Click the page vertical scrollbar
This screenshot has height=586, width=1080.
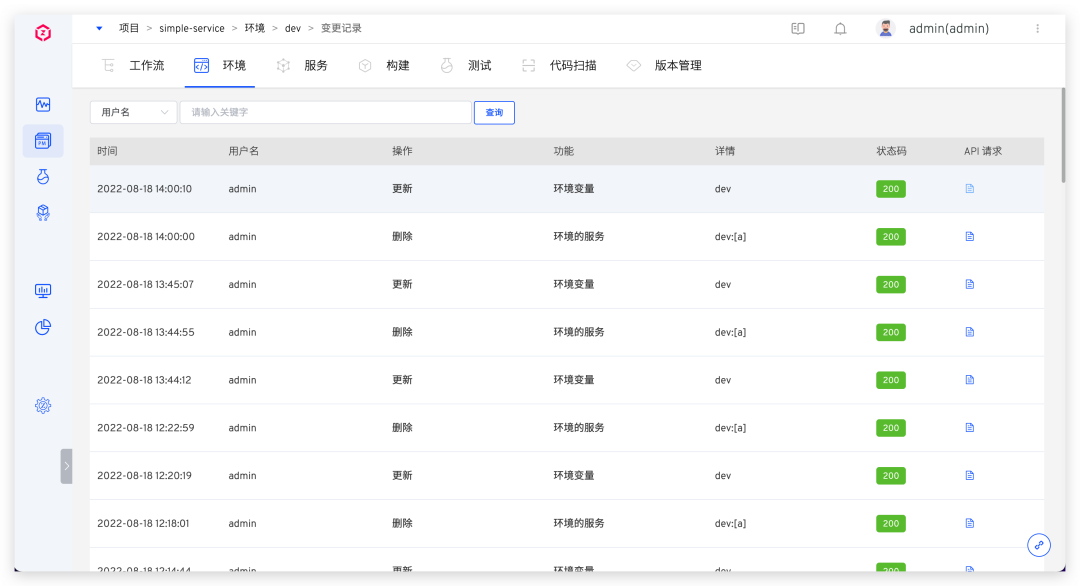1063,134
